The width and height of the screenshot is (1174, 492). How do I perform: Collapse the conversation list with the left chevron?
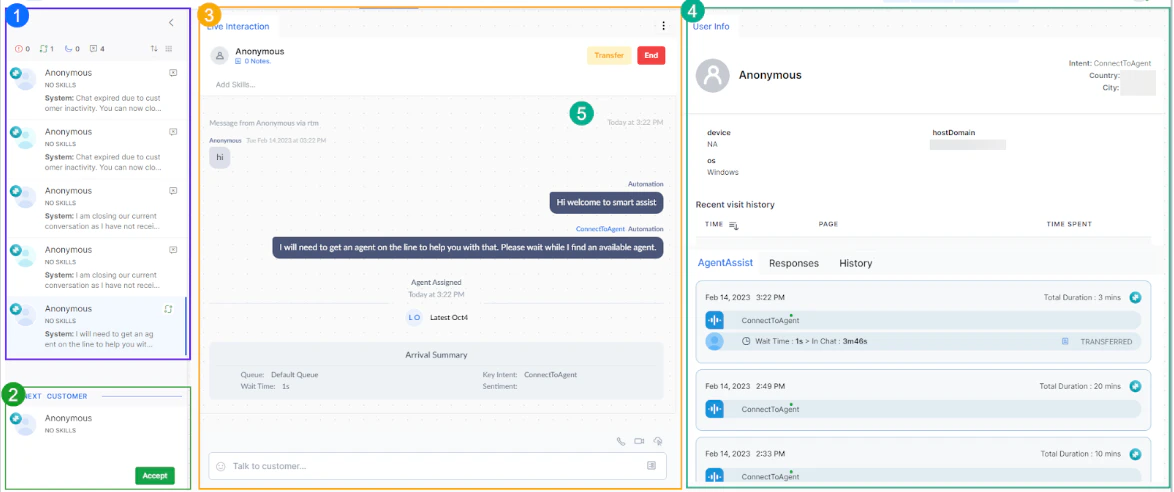click(171, 23)
